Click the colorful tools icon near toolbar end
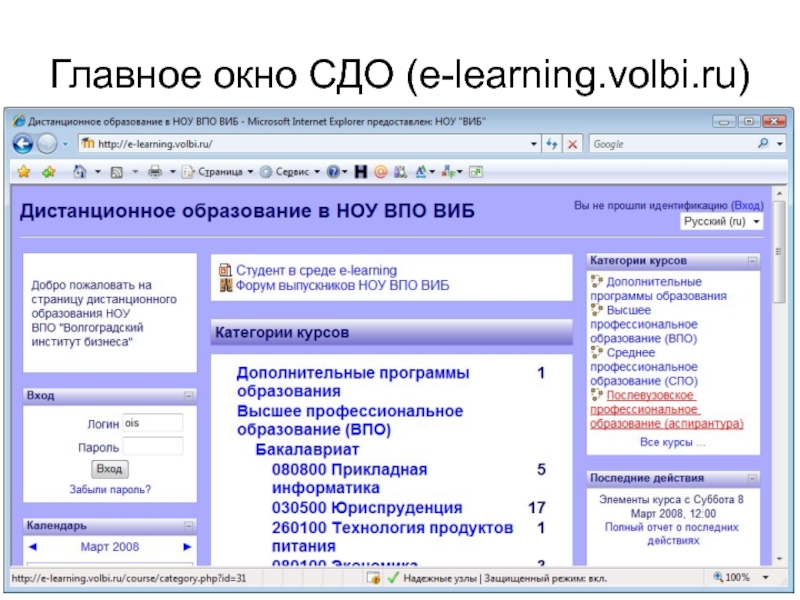This screenshot has width=800, height=600. (448, 172)
